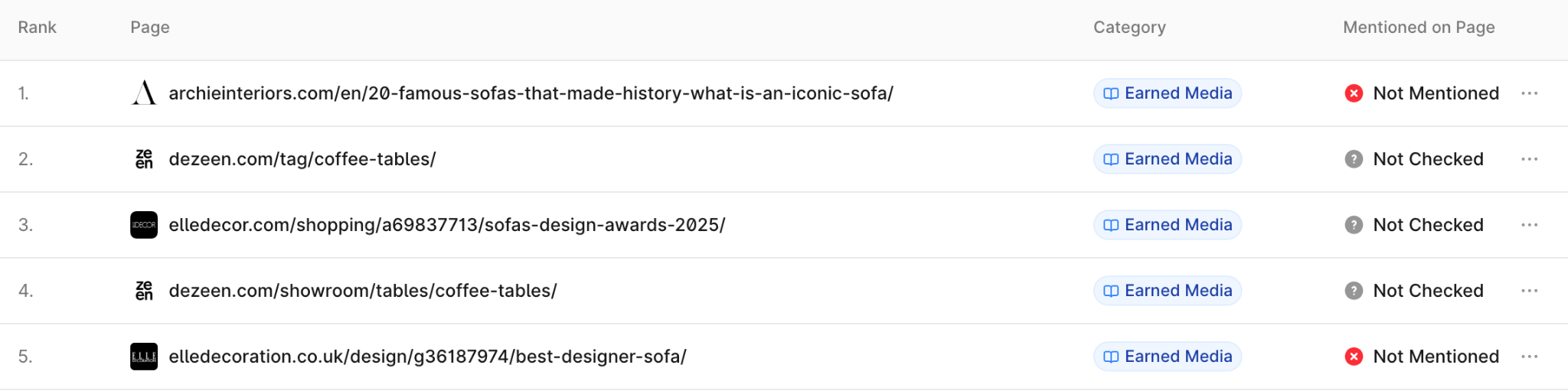Sort by the Rank column header
1568x391 pixels.
tap(38, 28)
